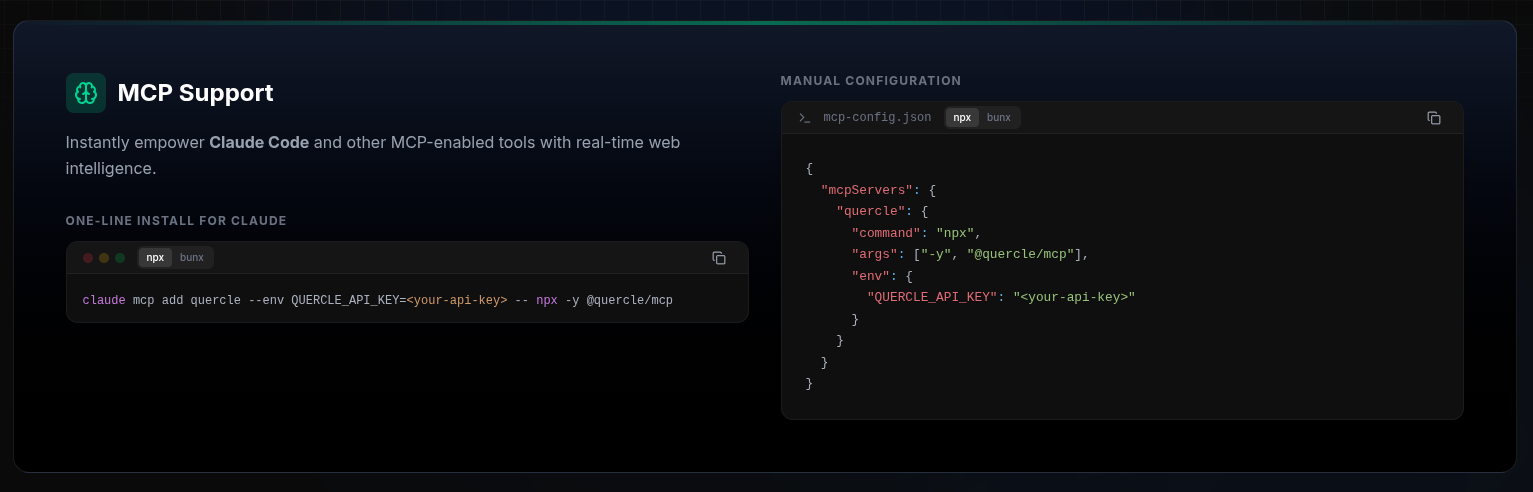Copy the mcp-config.json code block
1533x492 pixels.
coord(1434,118)
